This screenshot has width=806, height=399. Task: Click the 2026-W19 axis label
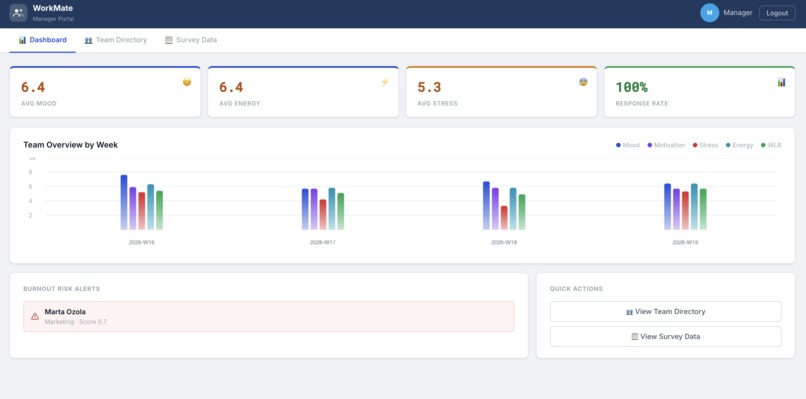point(685,242)
